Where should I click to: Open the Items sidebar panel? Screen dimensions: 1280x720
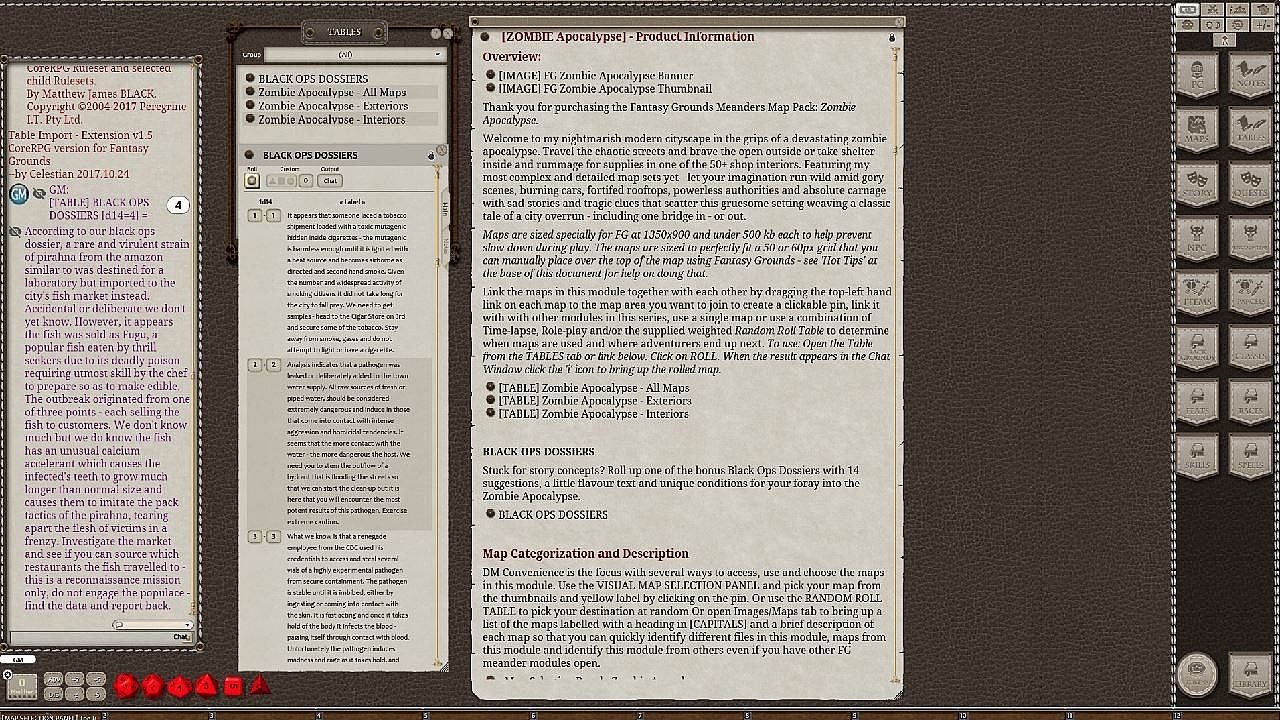click(1196, 292)
